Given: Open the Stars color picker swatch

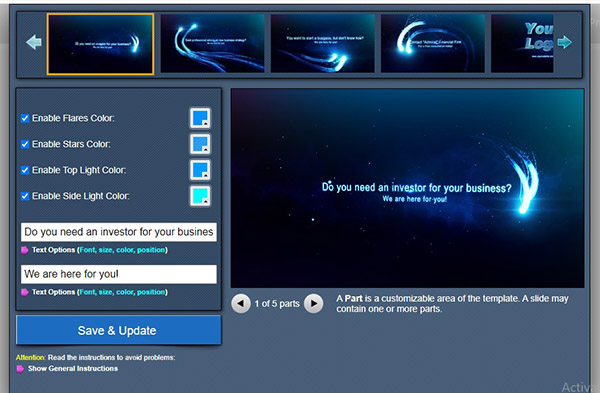Looking at the screenshot, I should pos(200,144).
